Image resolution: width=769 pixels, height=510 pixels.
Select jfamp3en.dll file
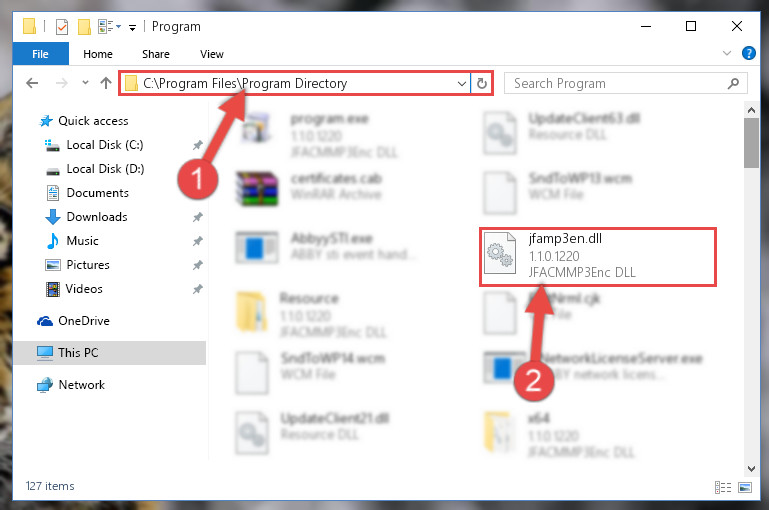(597, 256)
